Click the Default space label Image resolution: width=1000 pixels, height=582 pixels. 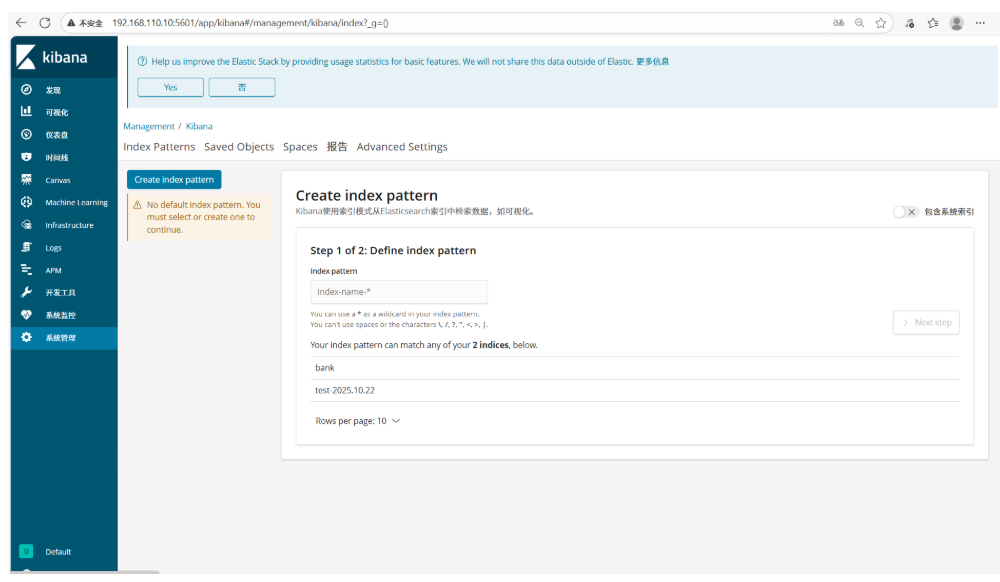pyautogui.click(x=58, y=552)
